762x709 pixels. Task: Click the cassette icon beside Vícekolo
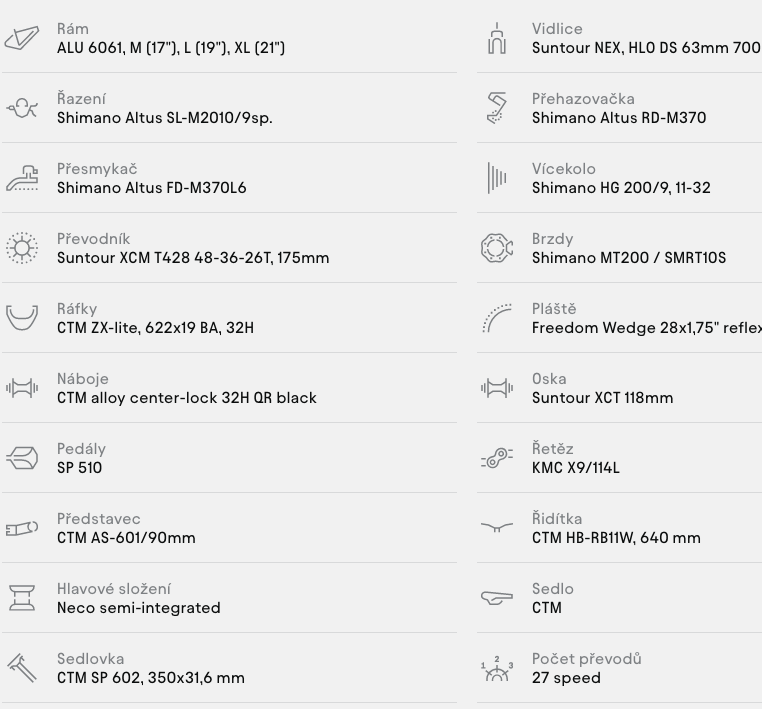coord(496,178)
